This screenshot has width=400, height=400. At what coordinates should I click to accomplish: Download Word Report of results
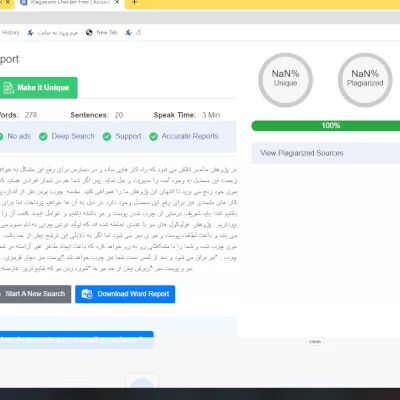(125, 294)
